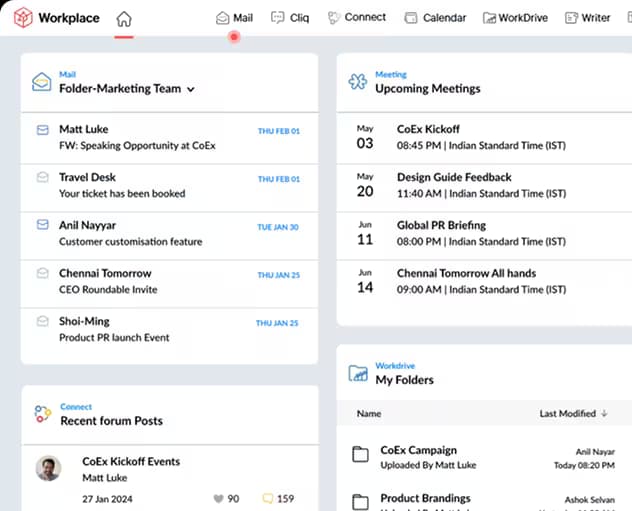Click the Cliq chat bubble icon
The image size is (632, 511).
coord(278,17)
